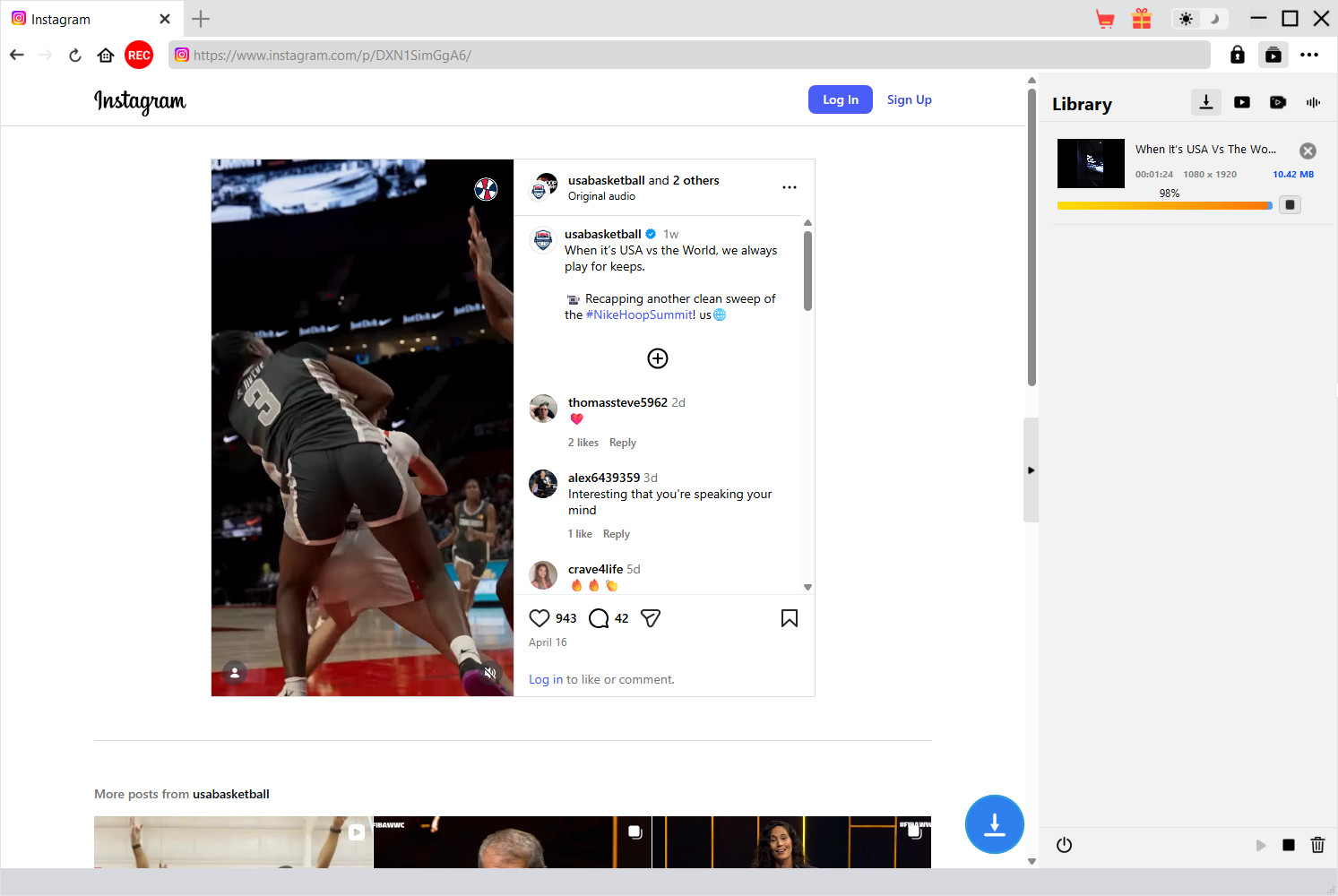Open post options three-dot menu

[790, 187]
